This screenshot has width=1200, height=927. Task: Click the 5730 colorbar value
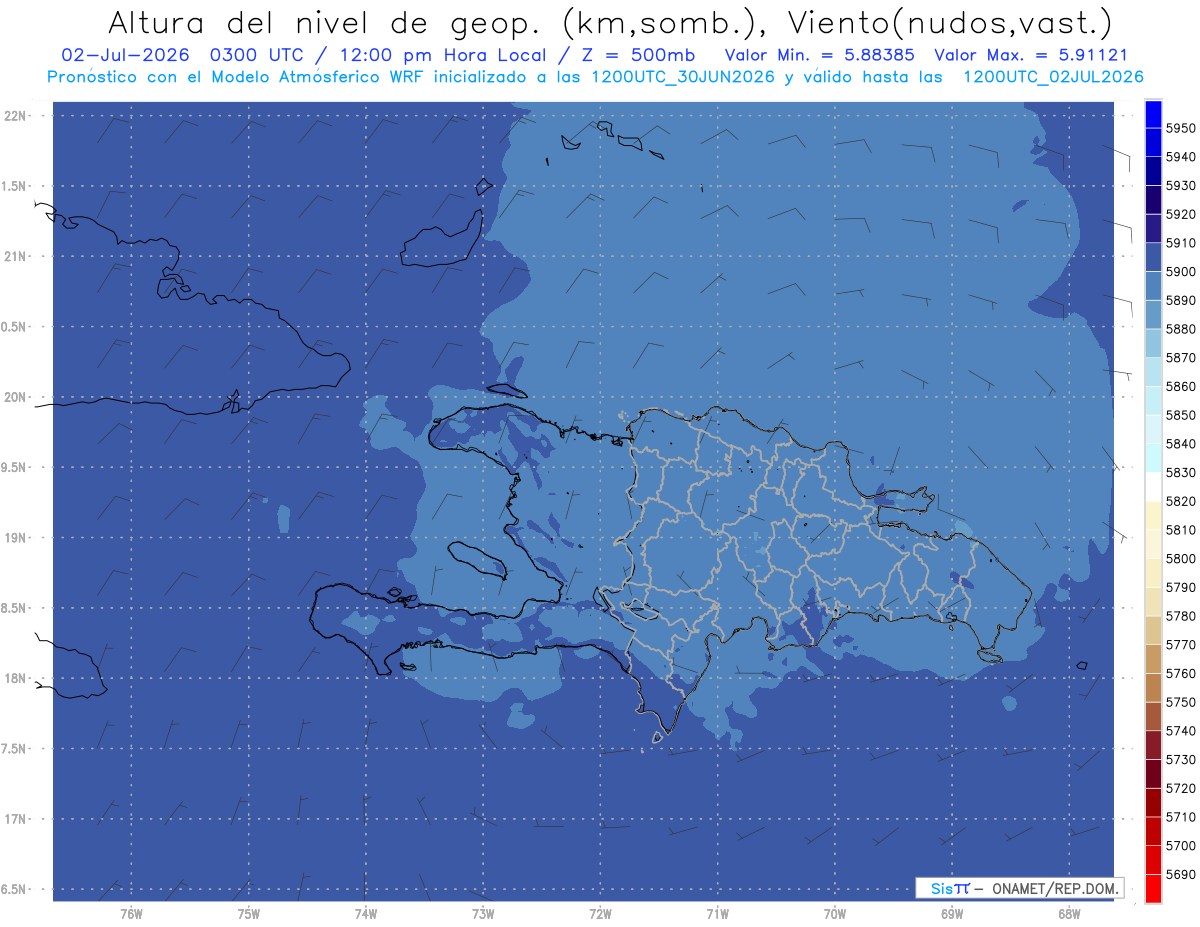[1181, 760]
